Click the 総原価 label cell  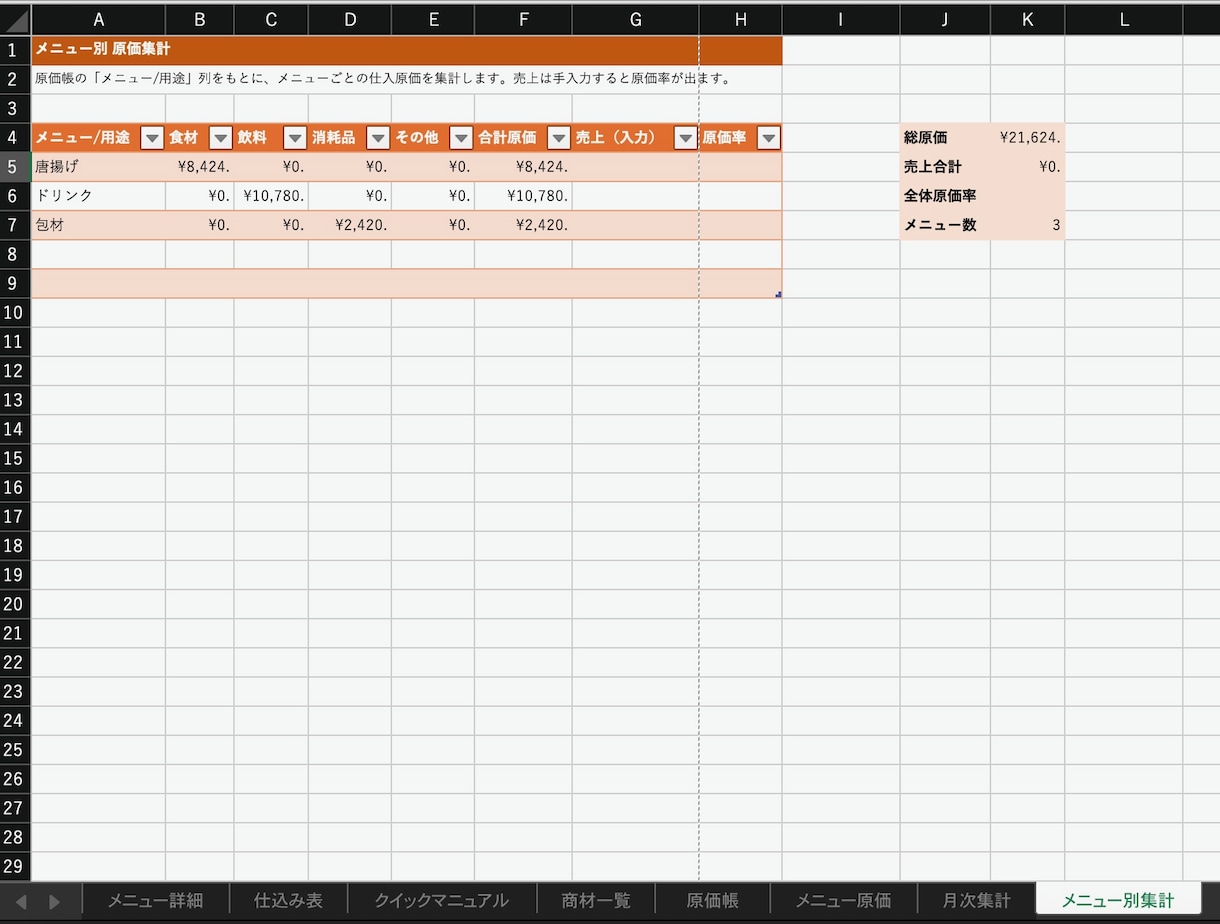pos(945,138)
